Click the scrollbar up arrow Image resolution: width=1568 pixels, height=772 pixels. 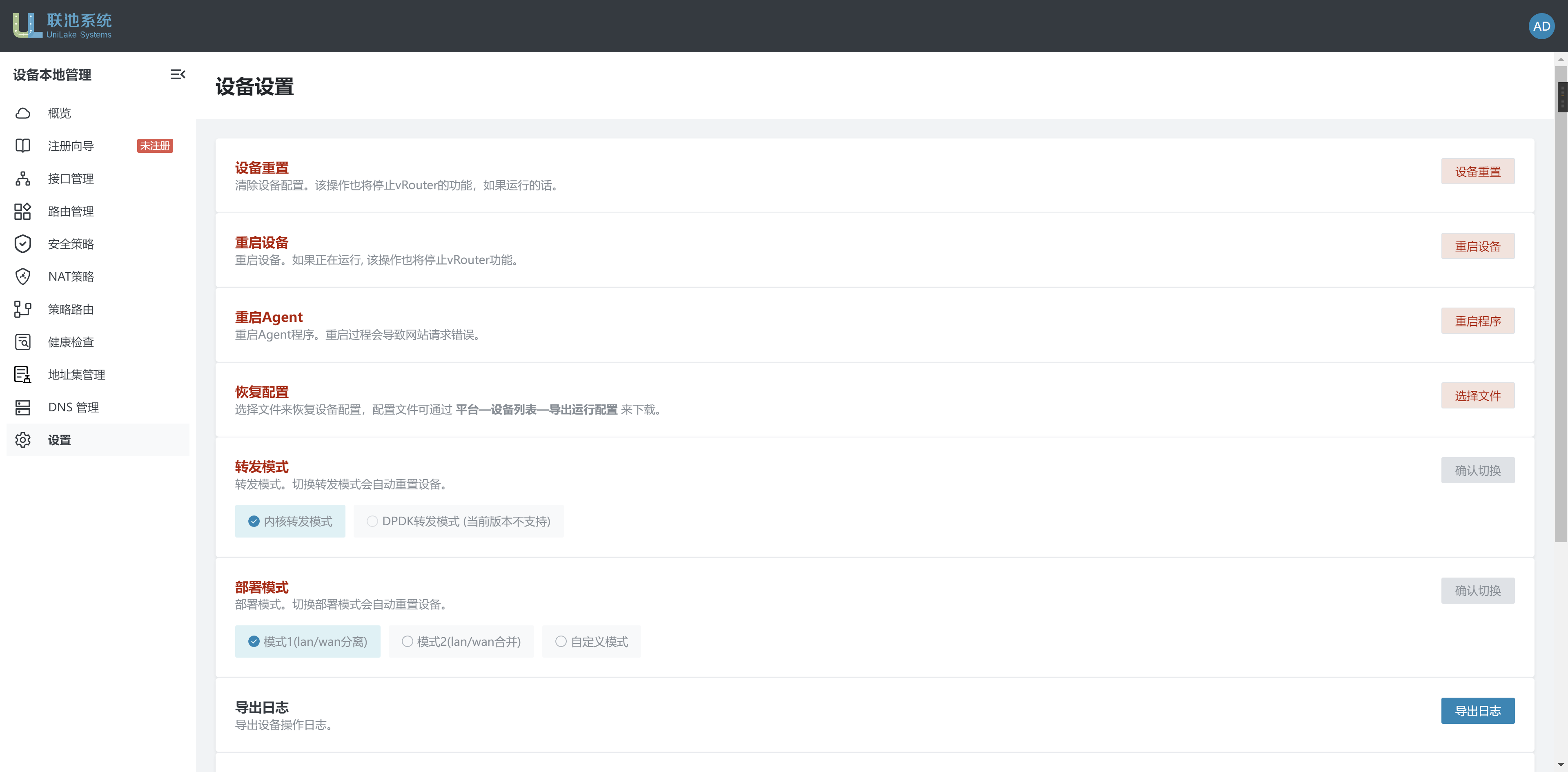[1561, 59]
